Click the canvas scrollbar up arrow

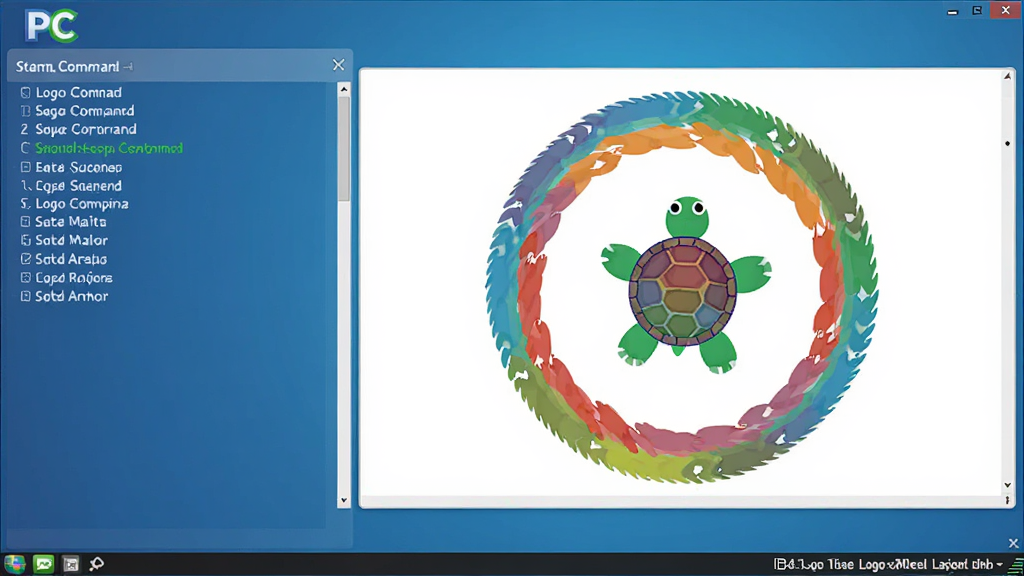tap(1008, 76)
